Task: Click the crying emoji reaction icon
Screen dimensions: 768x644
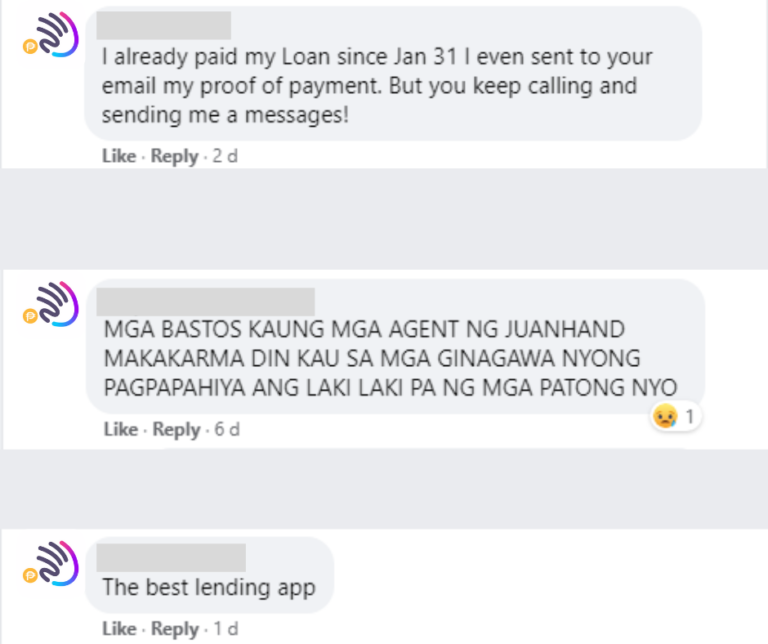Action: click(665, 417)
